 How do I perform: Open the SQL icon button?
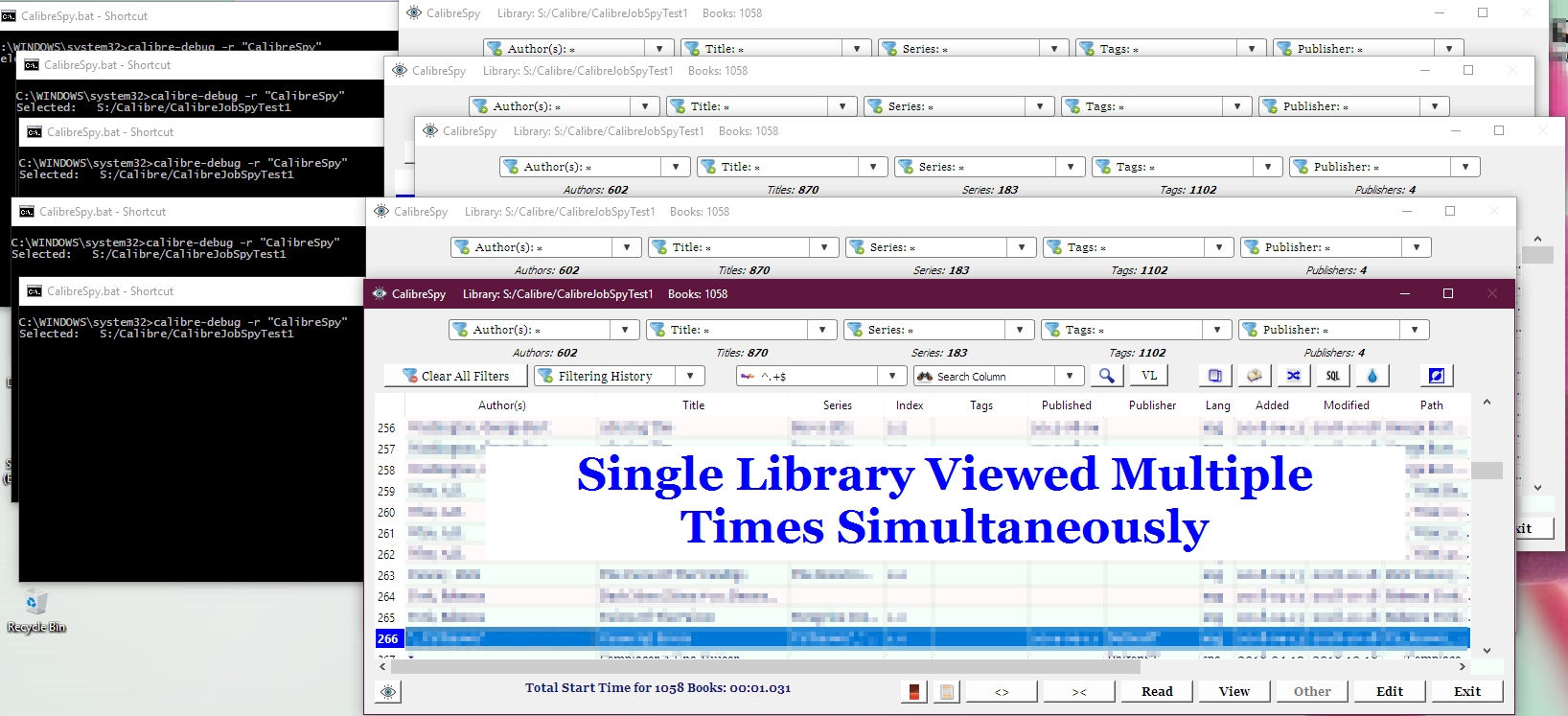[1333, 376]
